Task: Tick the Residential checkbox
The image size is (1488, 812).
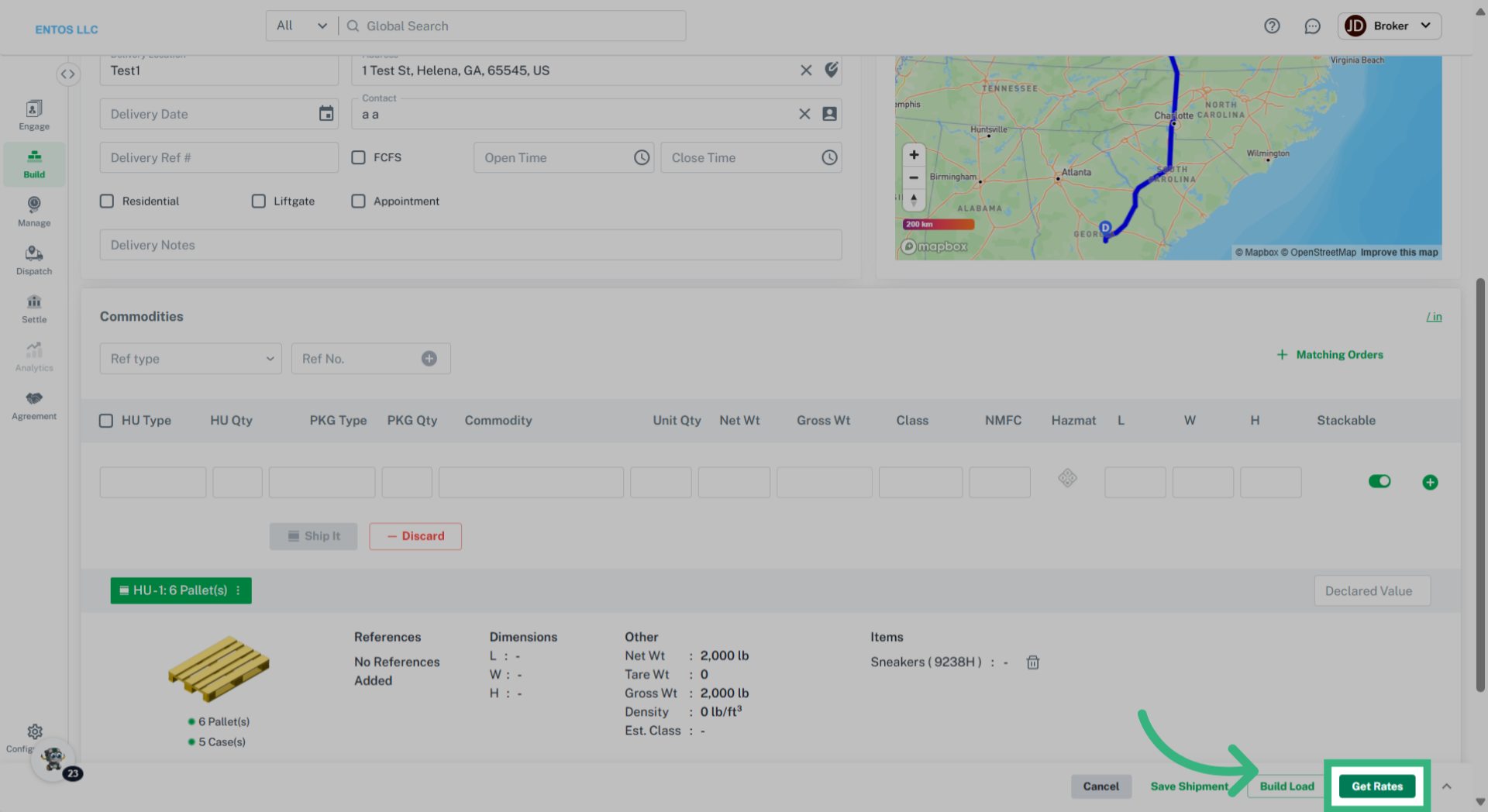Action: (x=107, y=201)
